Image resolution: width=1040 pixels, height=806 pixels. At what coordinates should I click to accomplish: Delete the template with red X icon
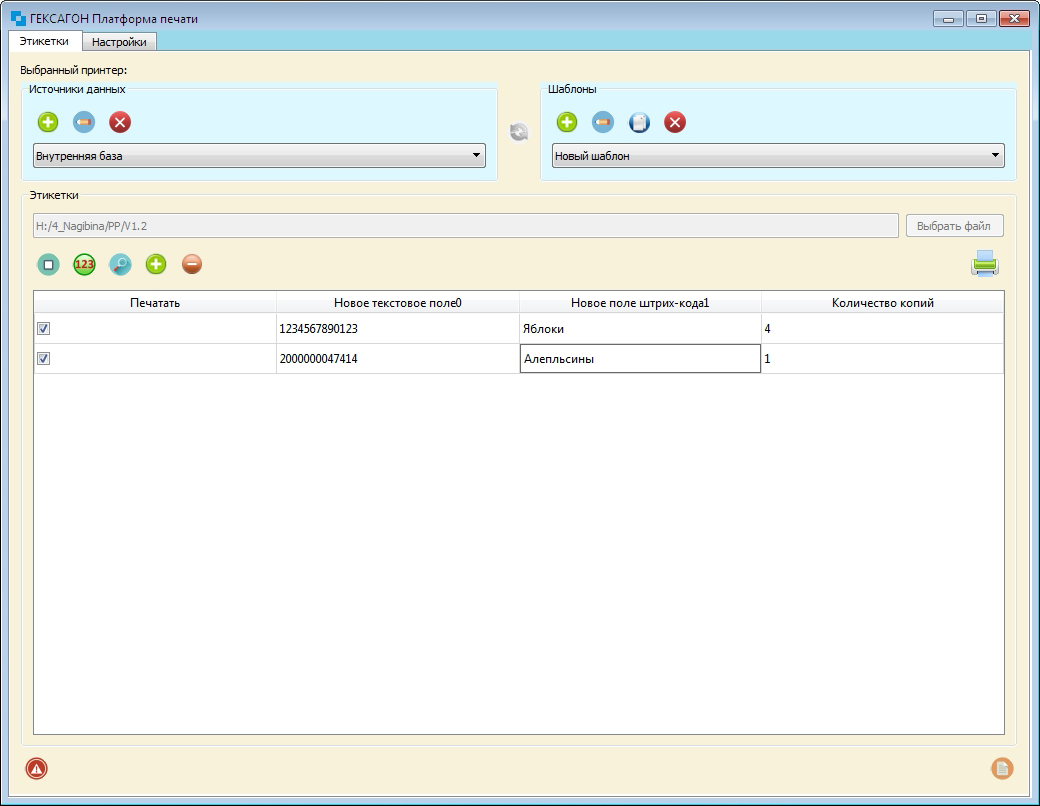tap(675, 123)
